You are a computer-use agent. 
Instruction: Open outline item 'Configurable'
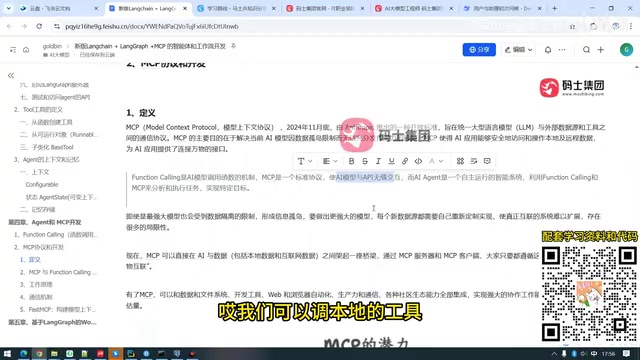coord(42,184)
